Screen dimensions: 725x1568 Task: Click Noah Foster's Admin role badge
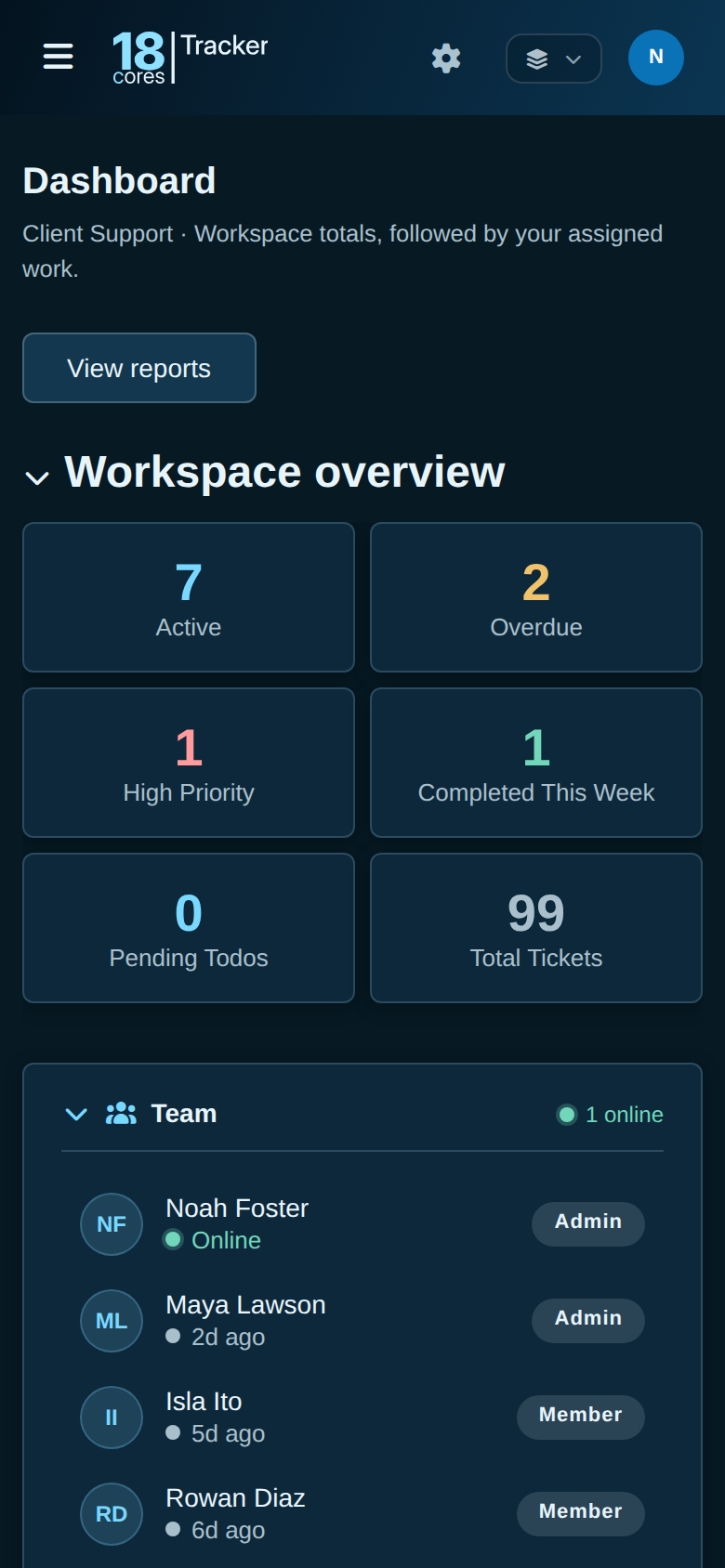coord(588,1223)
